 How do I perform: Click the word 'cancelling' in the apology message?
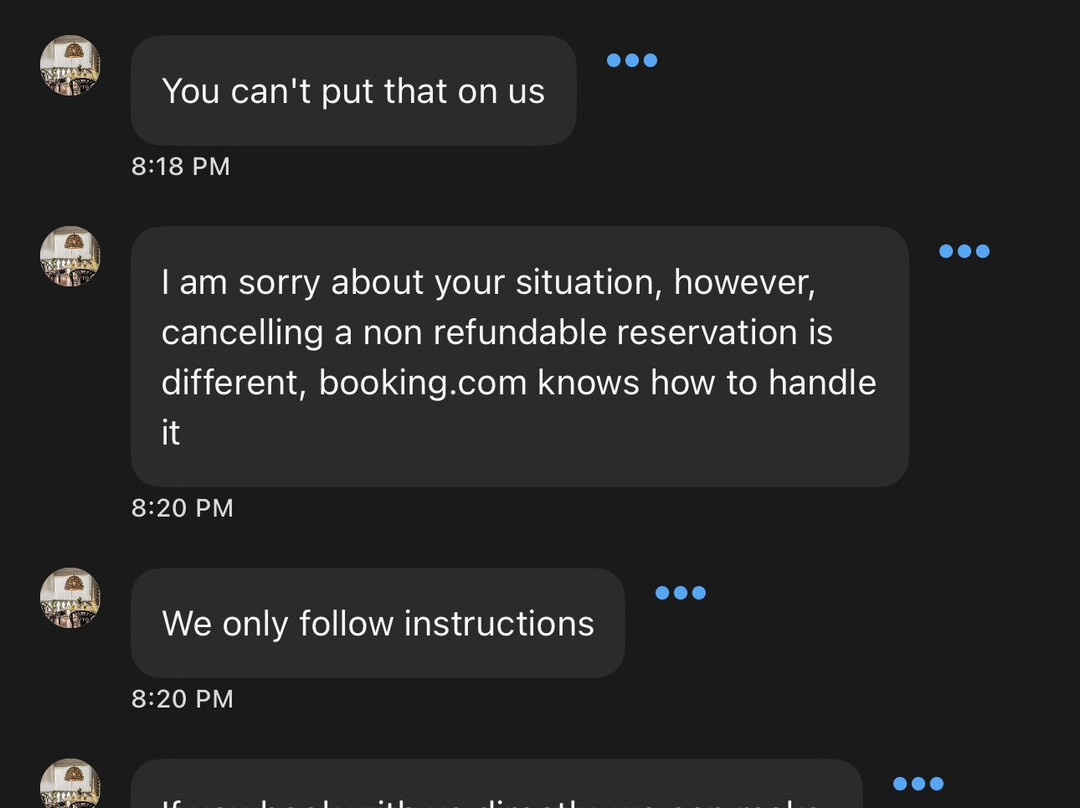(x=242, y=333)
